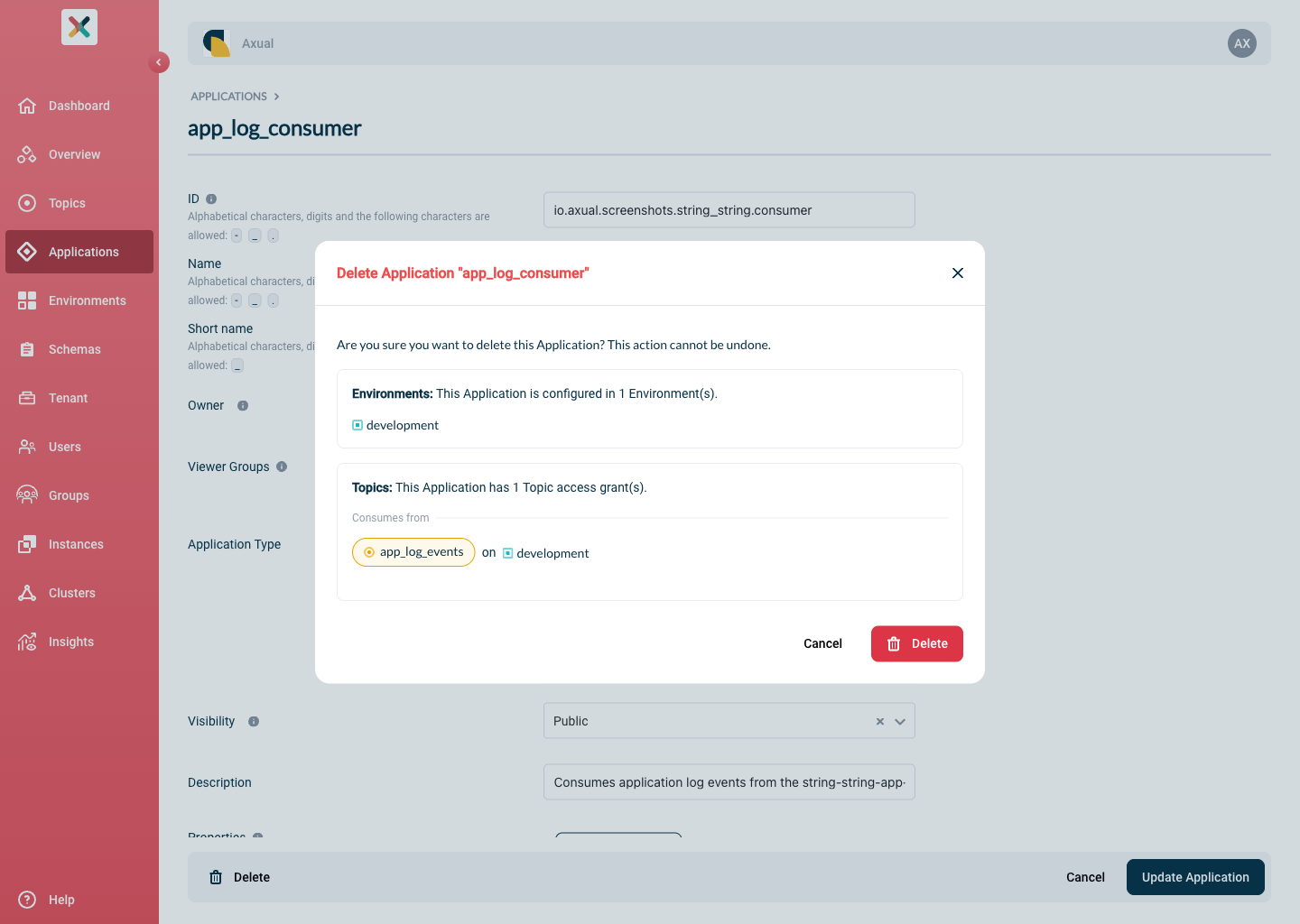Viewport: 1300px width, 924px height.
Task: Open Help question mark icon
Action: (27, 900)
